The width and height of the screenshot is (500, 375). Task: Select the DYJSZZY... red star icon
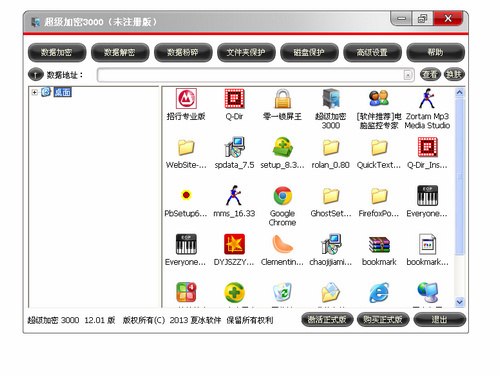tap(234, 244)
